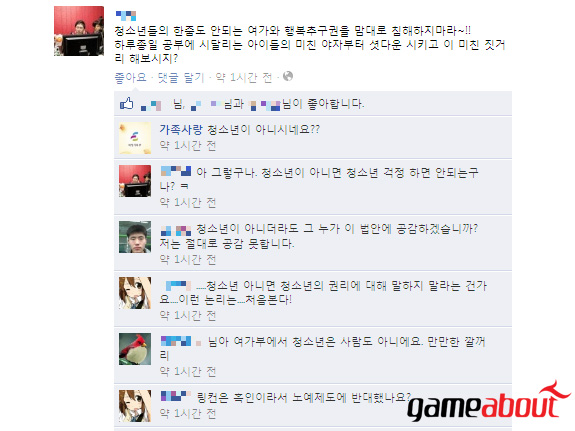This screenshot has height=431, width=575.
Task: Click the 가족사랑 commenter name
Action: 181,129
